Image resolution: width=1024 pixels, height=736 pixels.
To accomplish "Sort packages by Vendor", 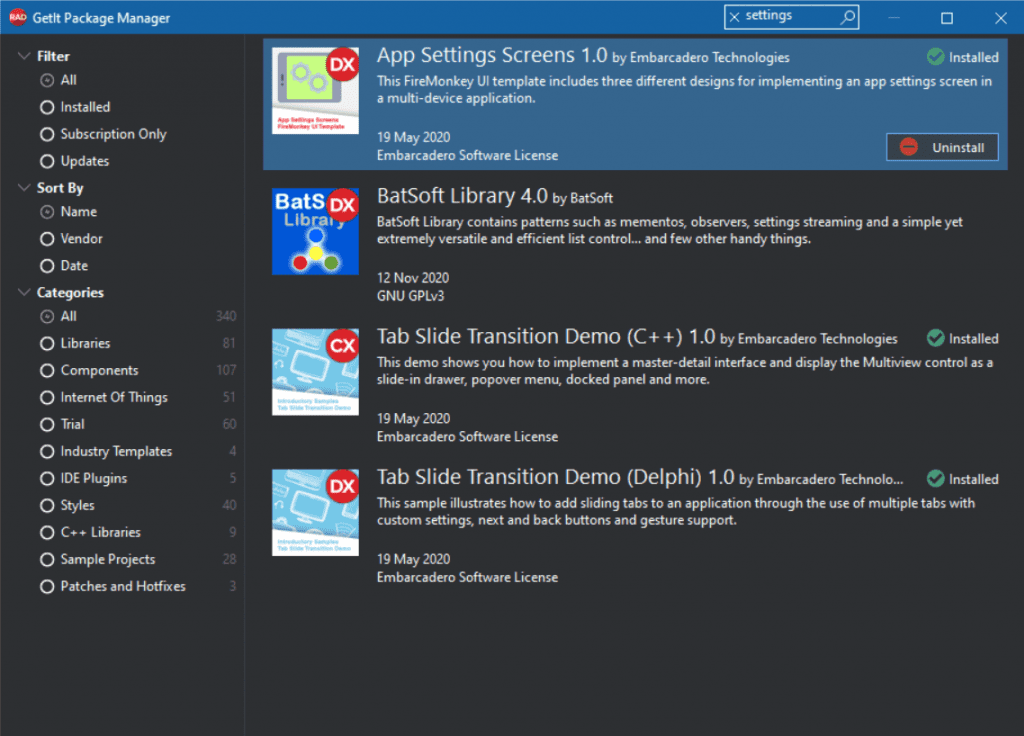I will click(47, 239).
